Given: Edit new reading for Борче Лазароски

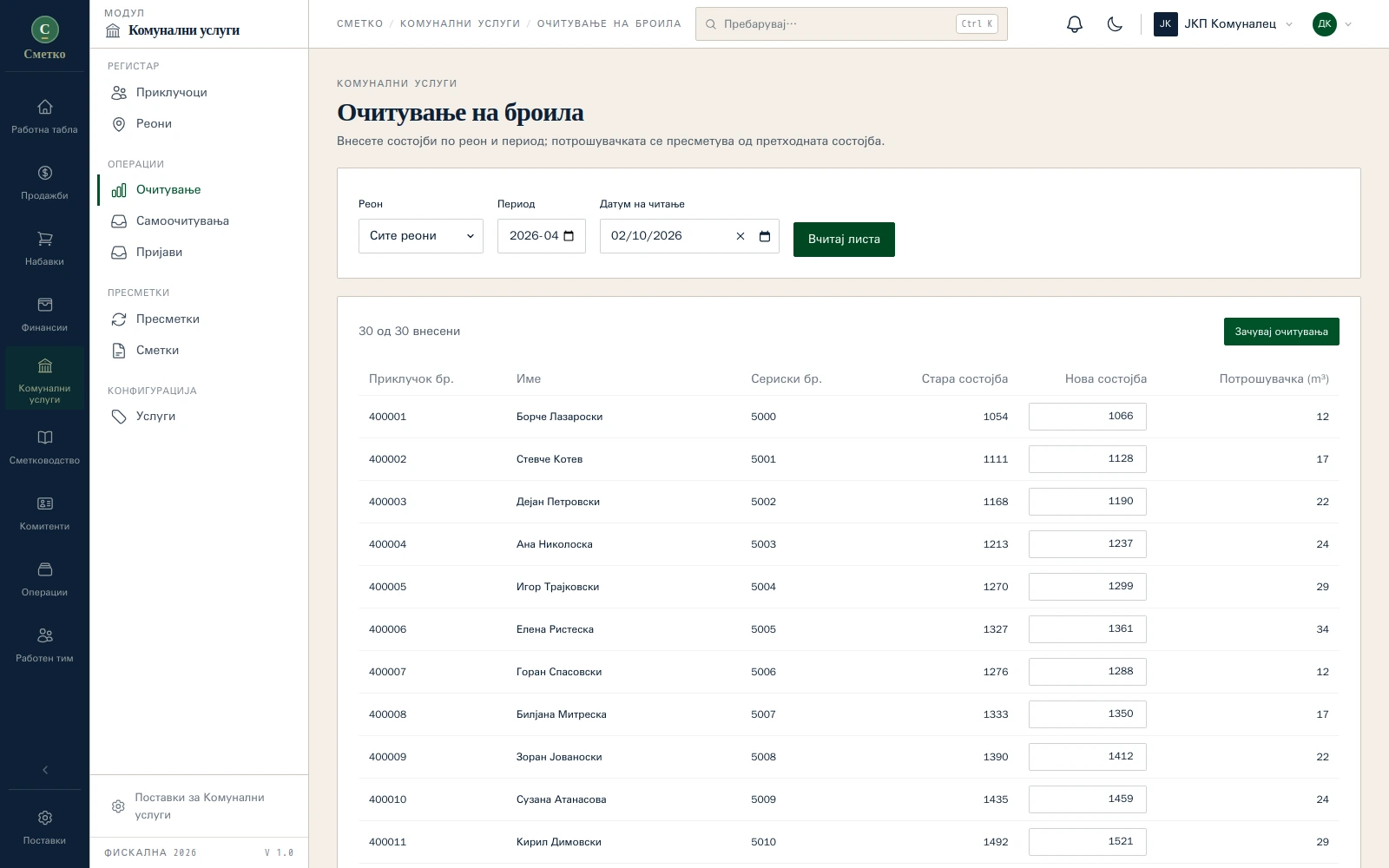Looking at the screenshot, I should click(x=1087, y=417).
